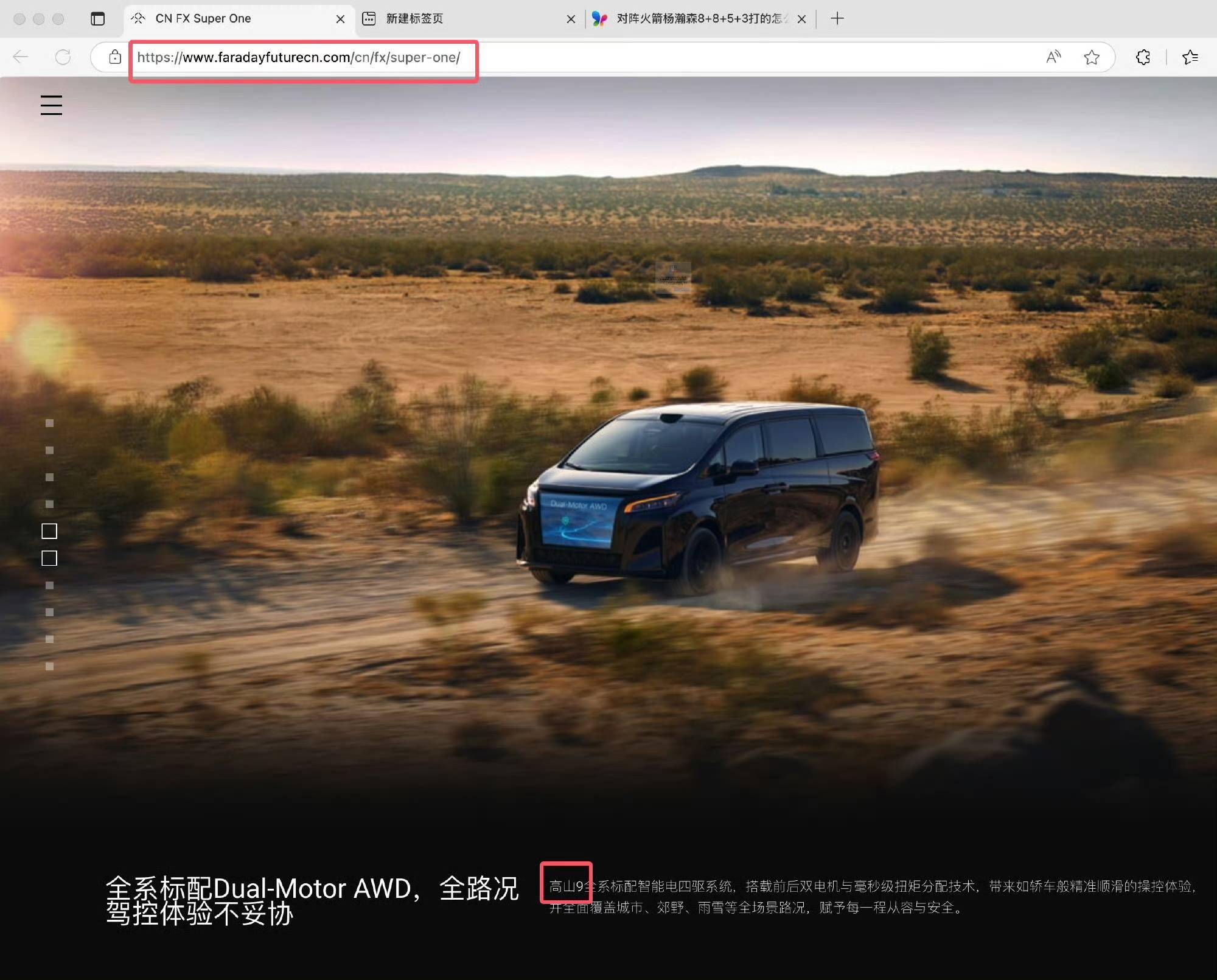Select the first section navigation dot
Image resolution: width=1217 pixels, height=980 pixels.
click(x=50, y=423)
